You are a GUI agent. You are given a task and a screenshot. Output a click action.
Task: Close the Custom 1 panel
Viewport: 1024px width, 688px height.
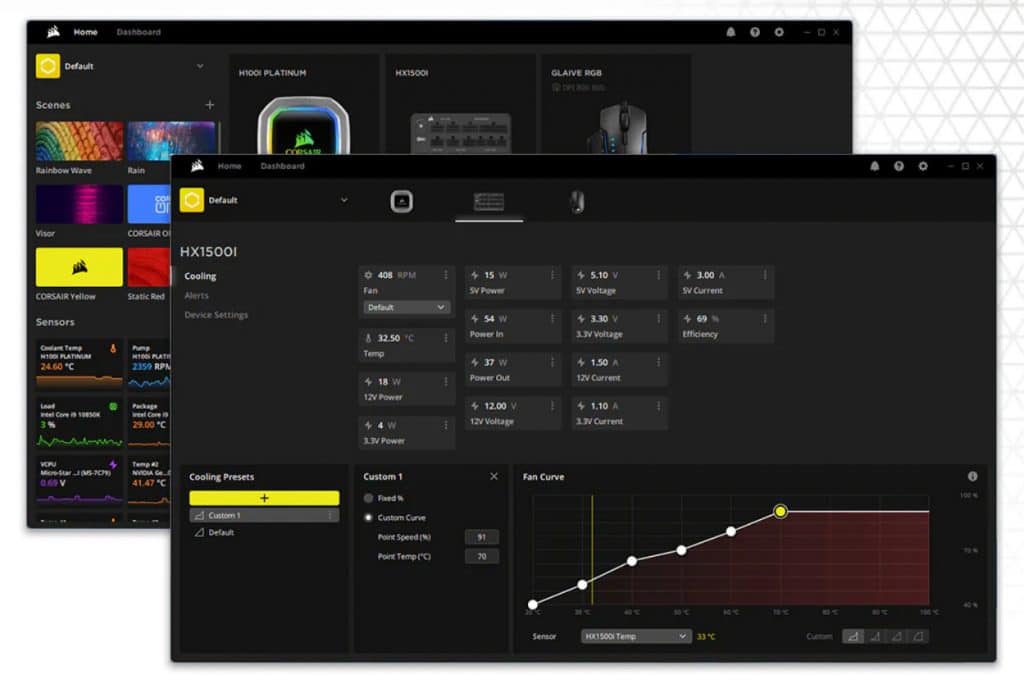(x=494, y=477)
